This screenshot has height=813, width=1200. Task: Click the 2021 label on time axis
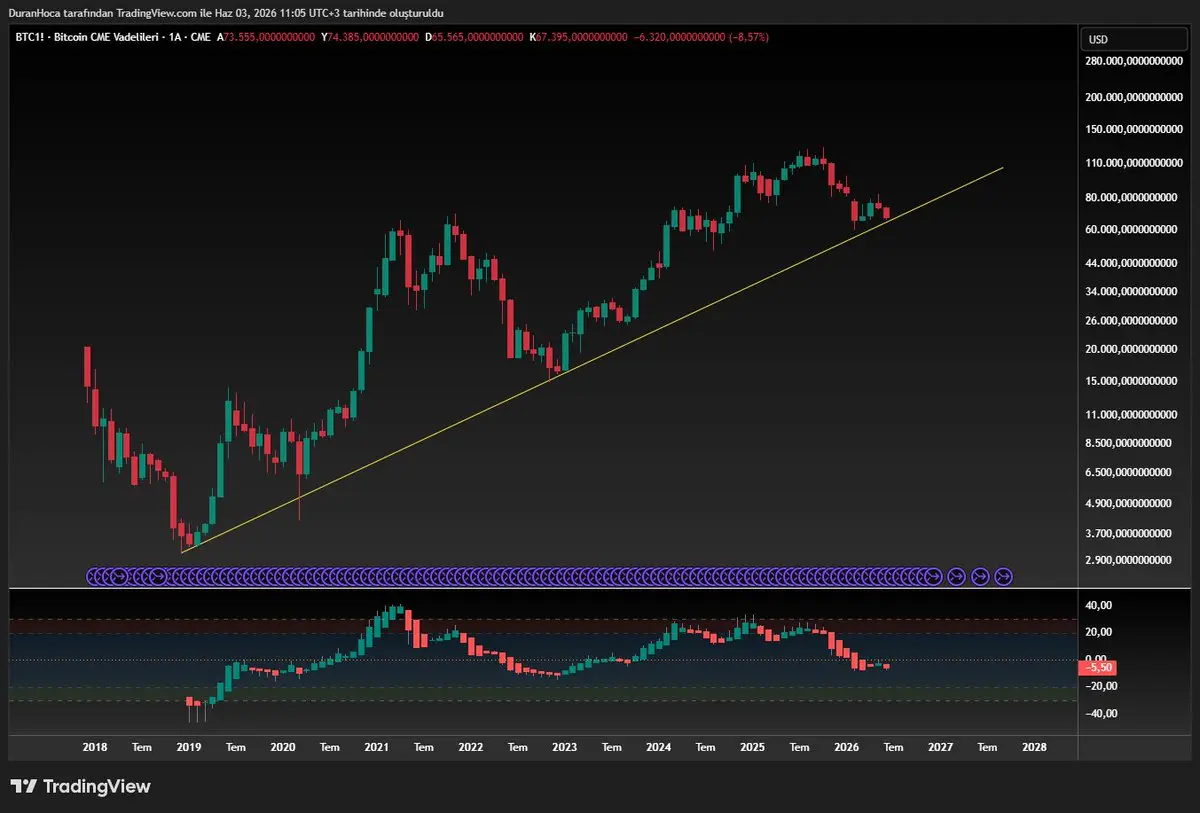click(377, 747)
